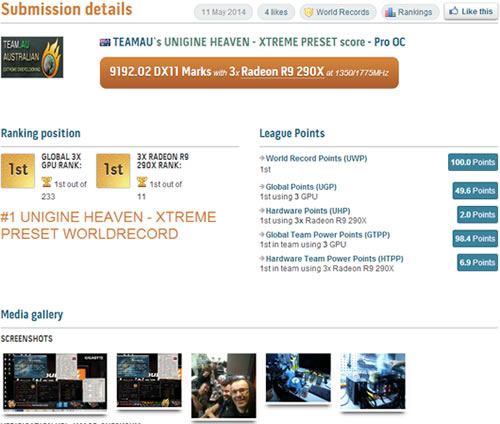Click arrow icon before Global Points (UGP)

click(262, 187)
